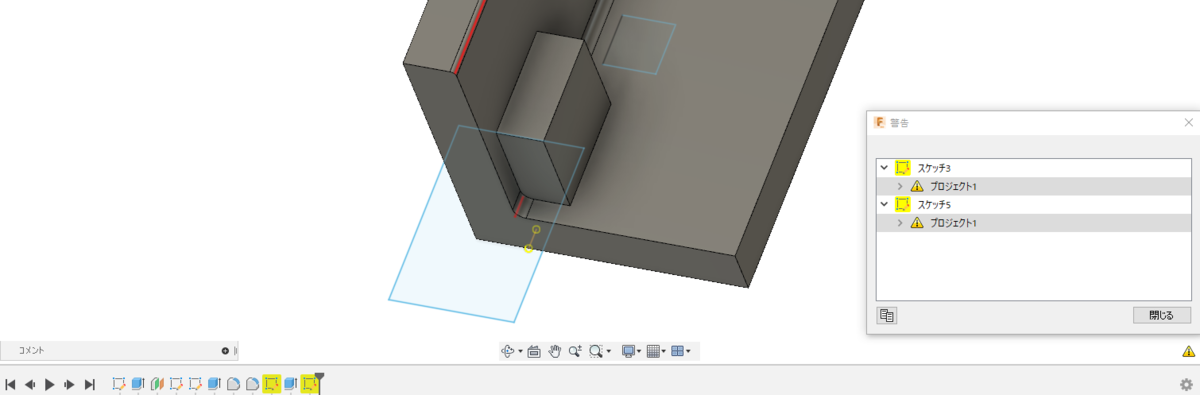The width and height of the screenshot is (1200, 395).
Task: Expand Display Settings dropdown arrow
Action: click(x=639, y=352)
